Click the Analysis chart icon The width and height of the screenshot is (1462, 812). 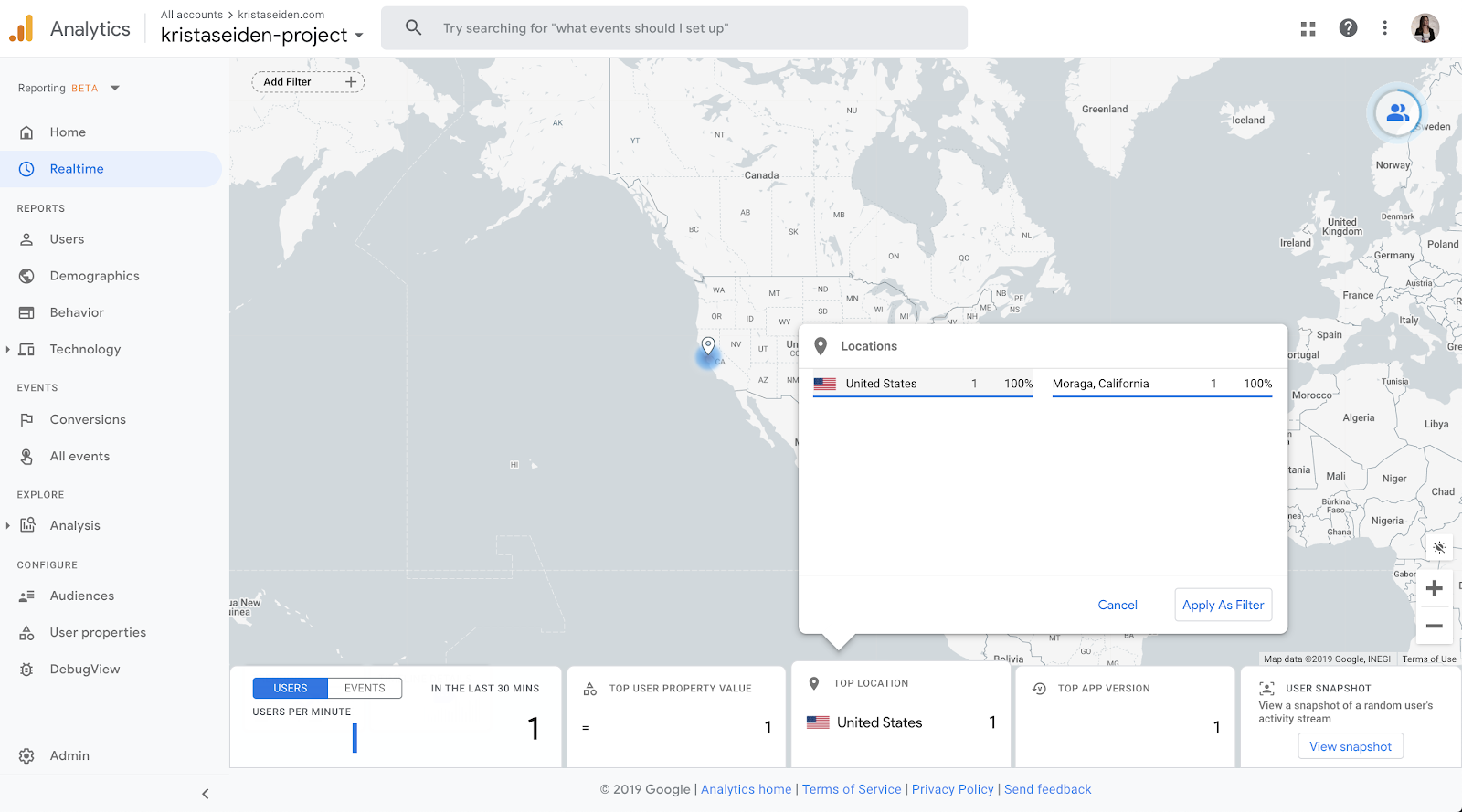click(27, 525)
